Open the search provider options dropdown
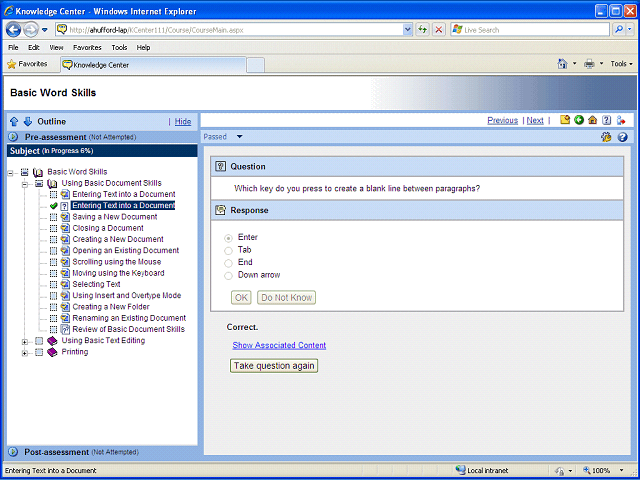The width and height of the screenshot is (640, 480). point(630,30)
